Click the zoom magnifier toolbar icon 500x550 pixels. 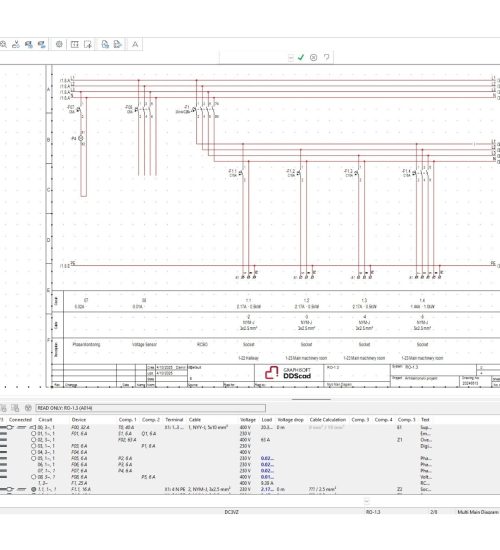click(3, 45)
